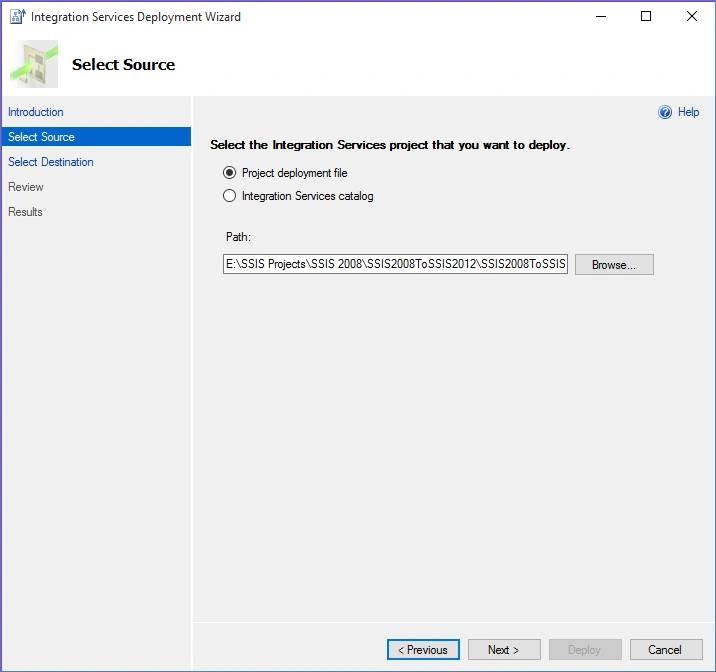
Task: Cancel the deployment wizard
Action: click(666, 650)
